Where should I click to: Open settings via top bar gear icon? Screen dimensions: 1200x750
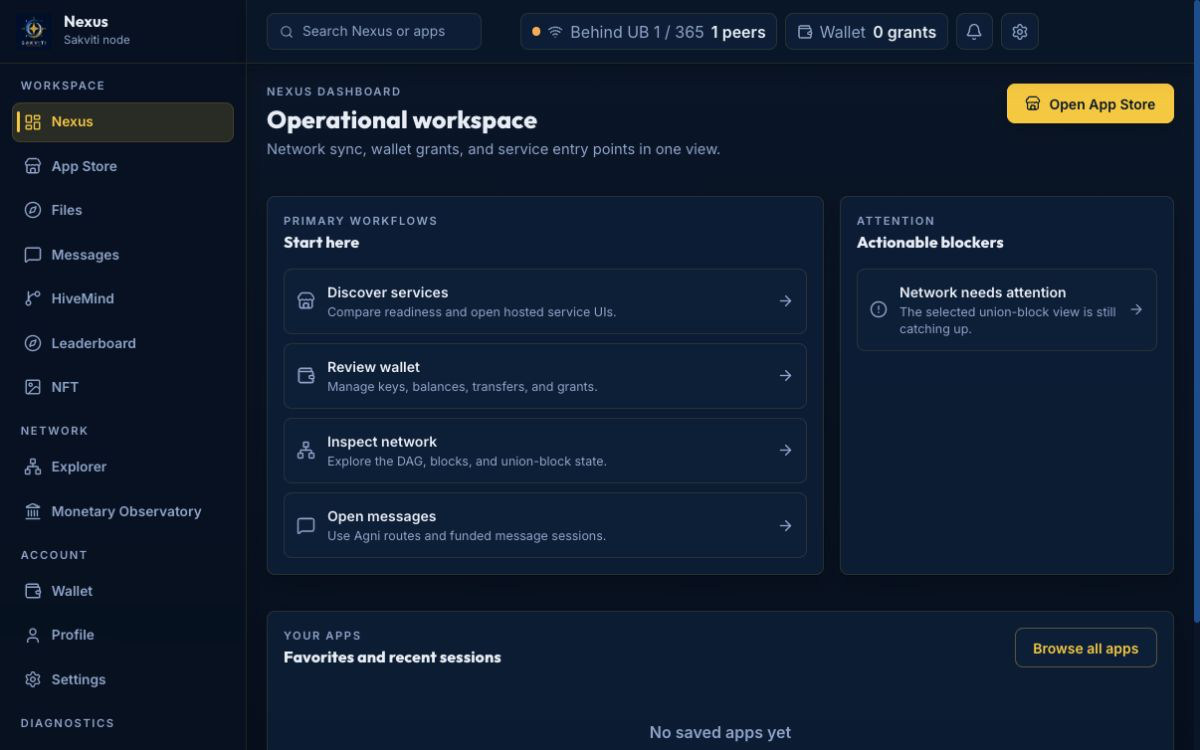pyautogui.click(x=1020, y=32)
